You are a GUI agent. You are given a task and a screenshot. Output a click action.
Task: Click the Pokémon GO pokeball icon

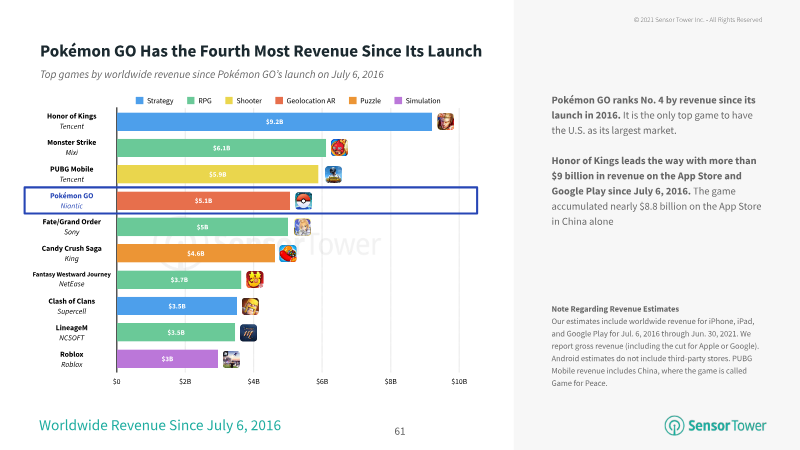(304, 201)
